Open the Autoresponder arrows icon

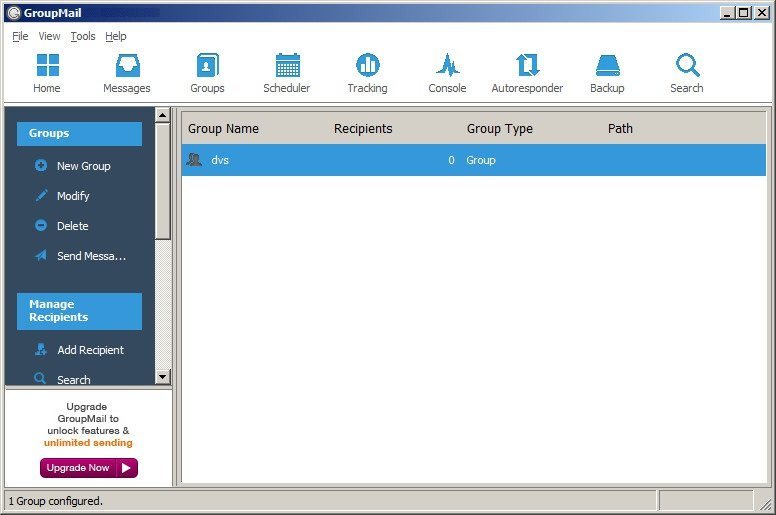tap(528, 65)
